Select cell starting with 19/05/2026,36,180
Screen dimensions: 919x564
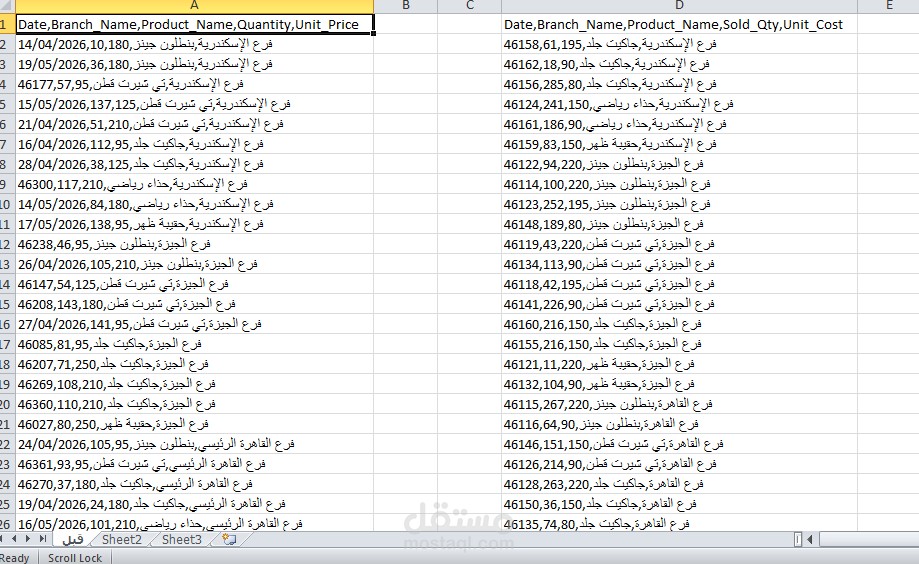[x=194, y=64]
